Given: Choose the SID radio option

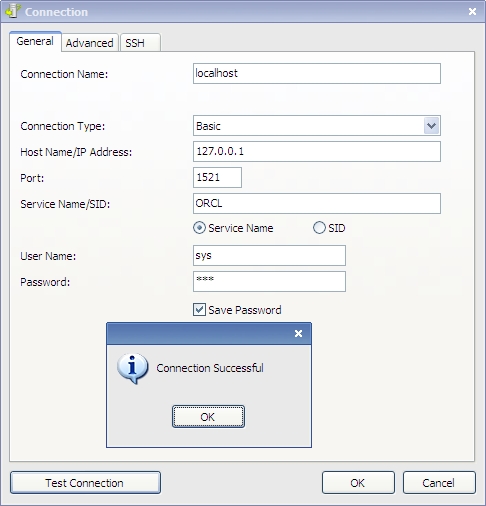Looking at the screenshot, I should point(319,228).
